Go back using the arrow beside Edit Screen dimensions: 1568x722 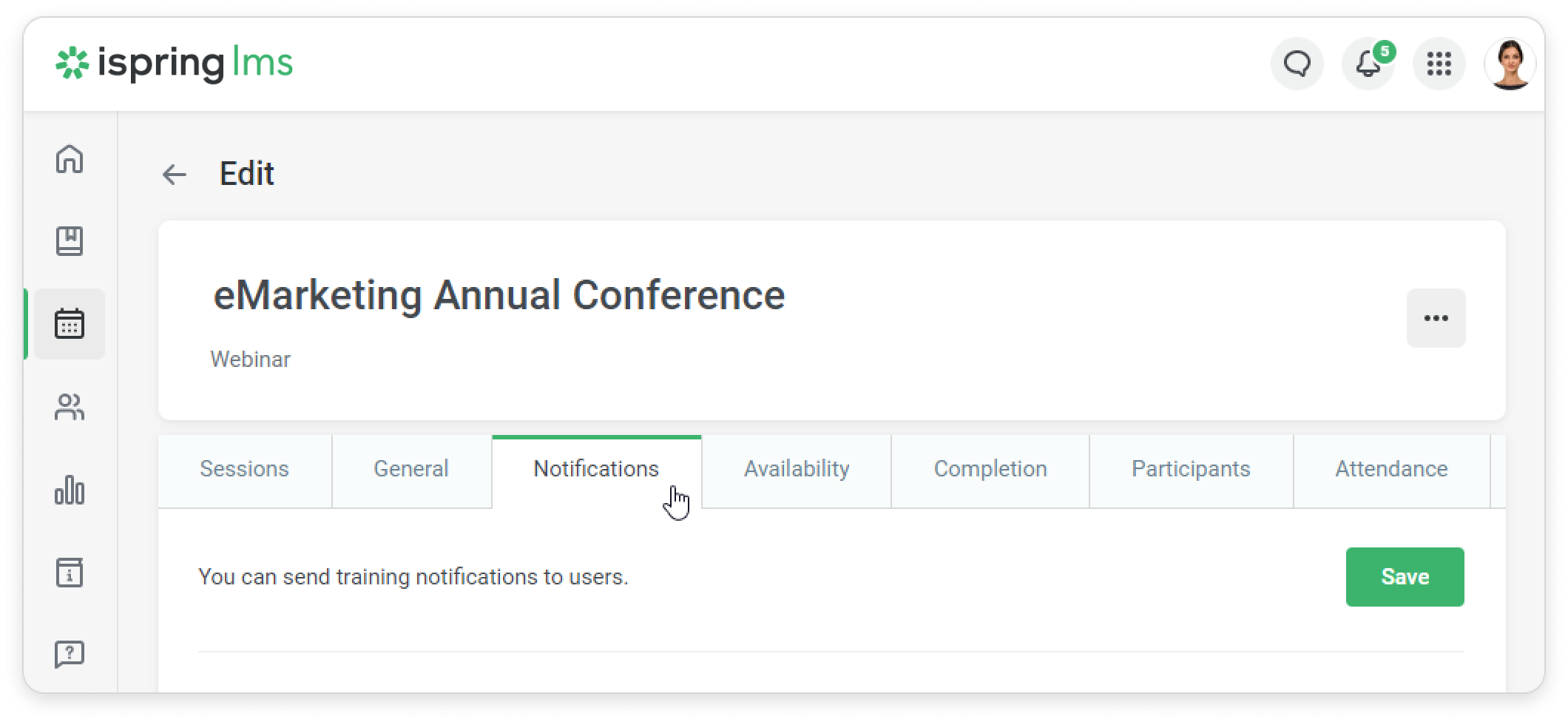[175, 175]
